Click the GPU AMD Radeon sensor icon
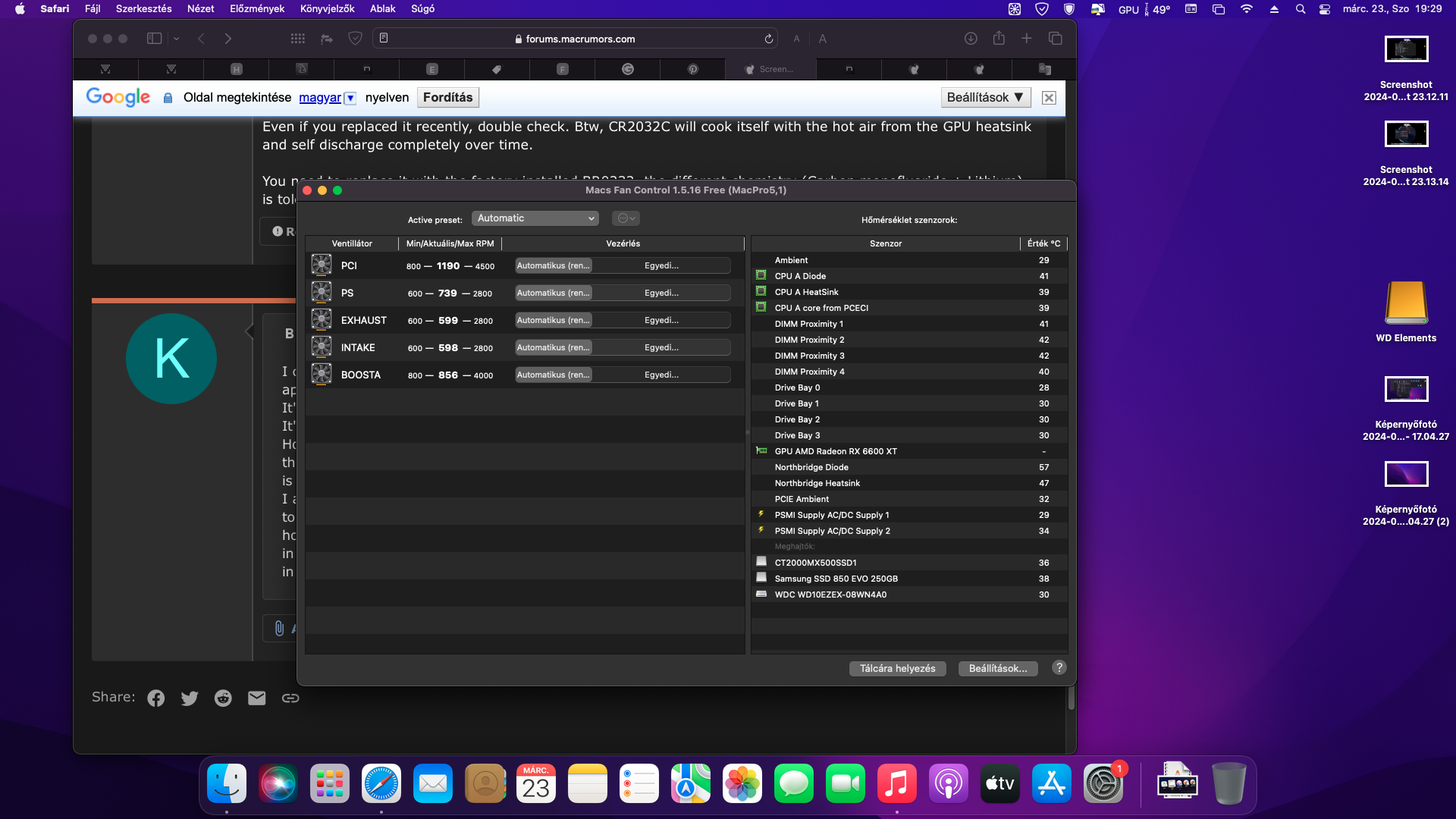 [x=761, y=450]
